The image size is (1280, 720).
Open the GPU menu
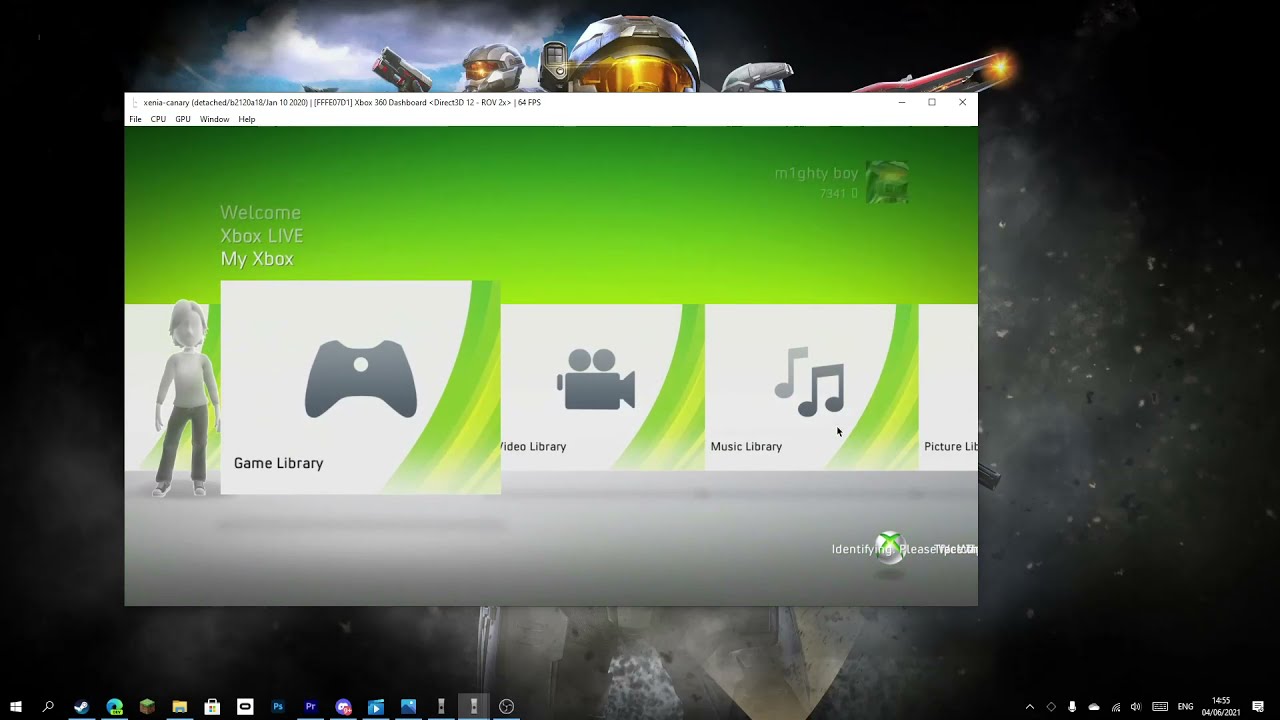[183, 119]
